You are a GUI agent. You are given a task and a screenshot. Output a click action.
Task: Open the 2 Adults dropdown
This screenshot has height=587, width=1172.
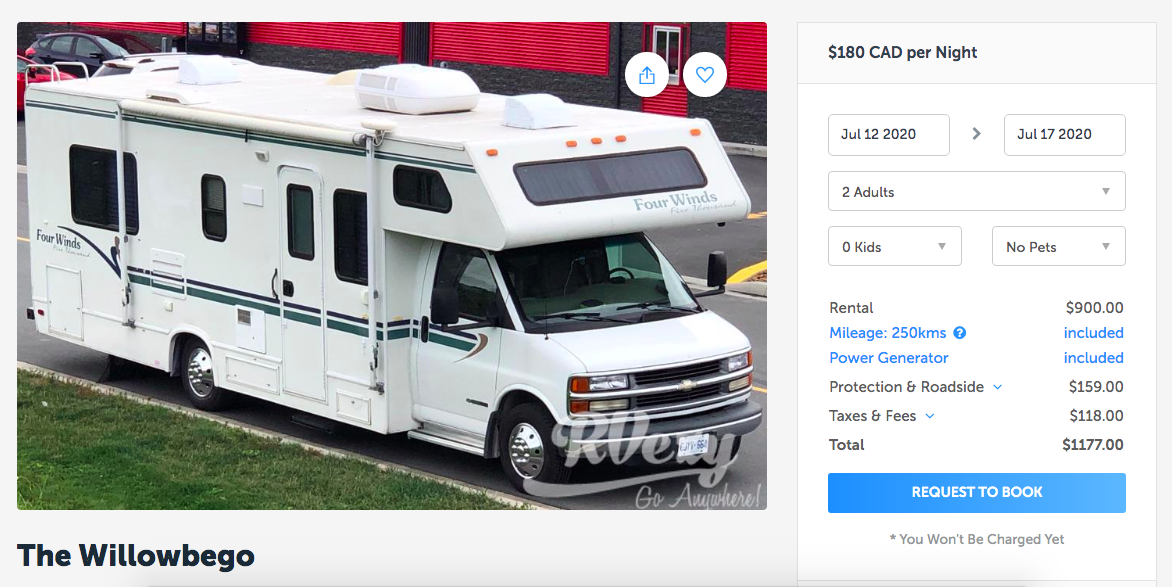(x=976, y=191)
